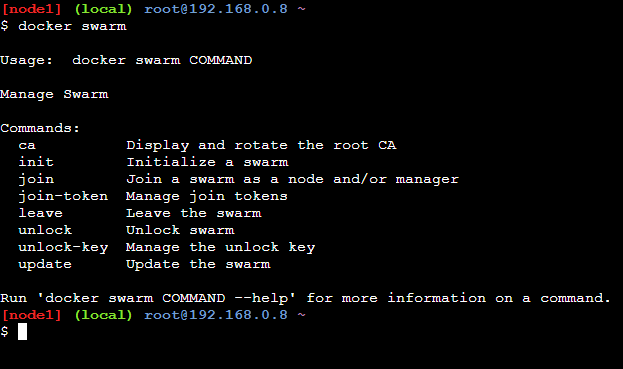Image resolution: width=623 pixels, height=369 pixels.
Task: Click the 'Manage Swarm' description text
Action: click(54, 95)
